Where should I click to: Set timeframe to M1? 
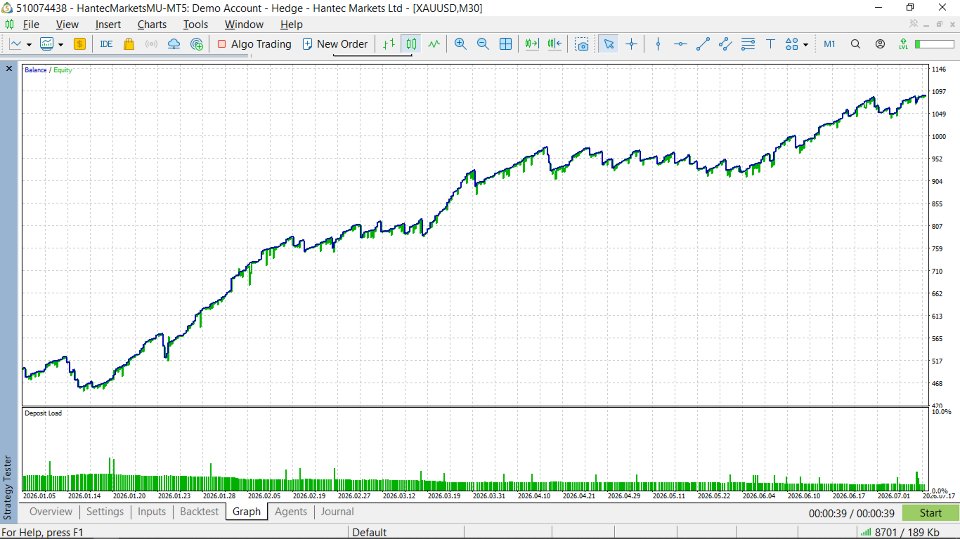tap(829, 44)
